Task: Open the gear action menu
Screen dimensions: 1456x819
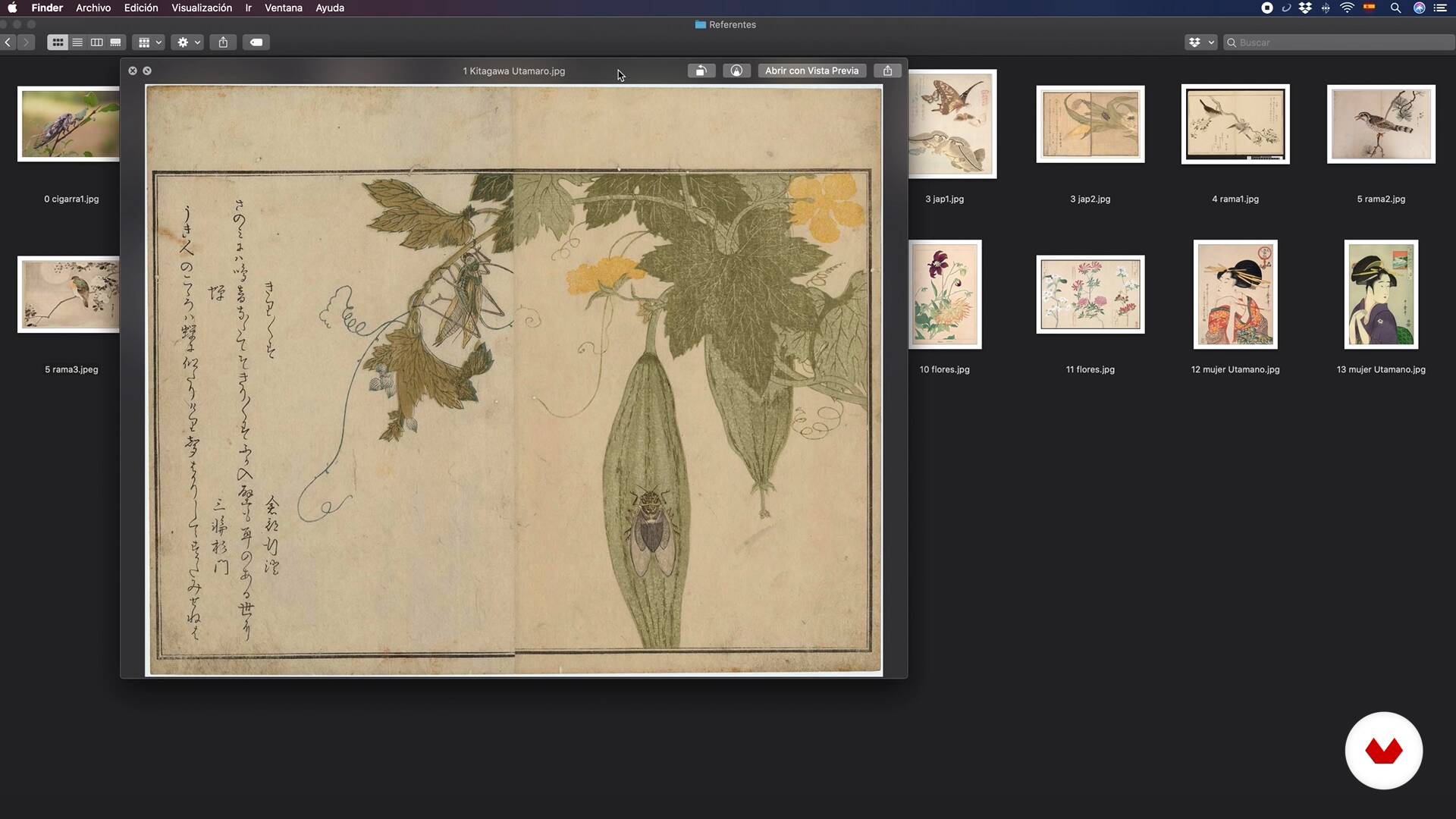Action: 188,42
